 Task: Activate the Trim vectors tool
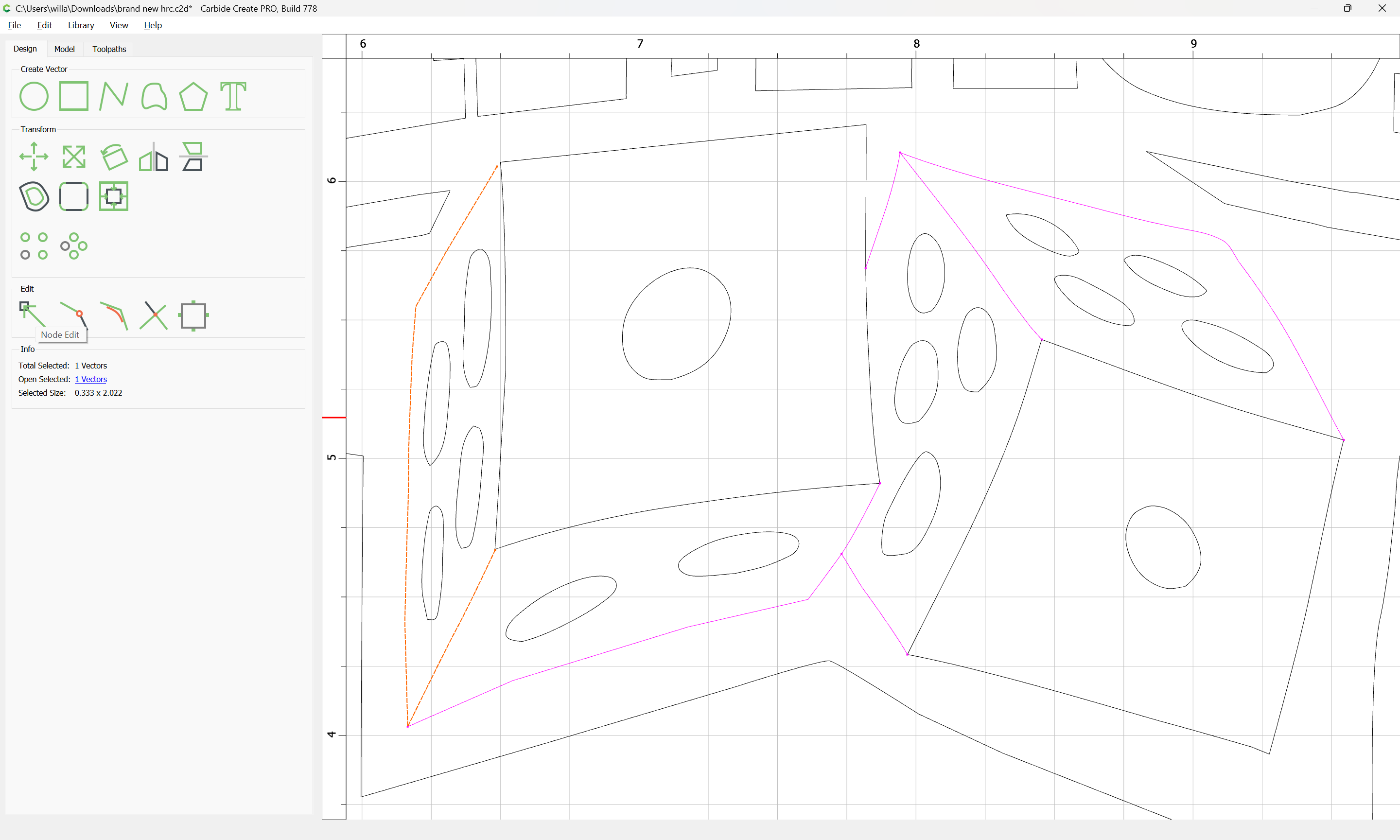pos(154,316)
